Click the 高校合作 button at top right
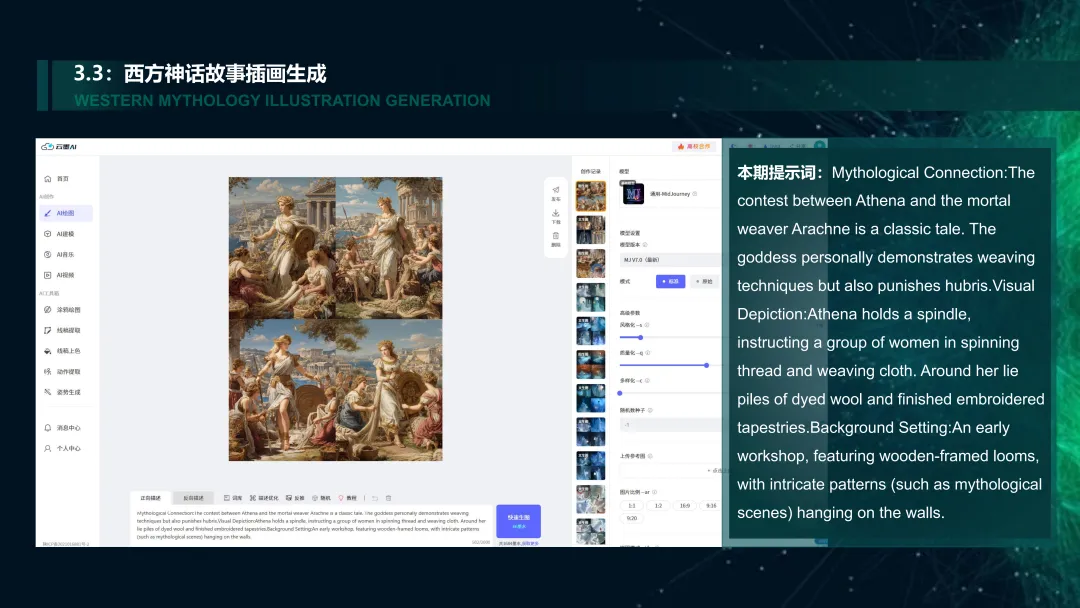This screenshot has height=608, width=1080. pos(694,147)
